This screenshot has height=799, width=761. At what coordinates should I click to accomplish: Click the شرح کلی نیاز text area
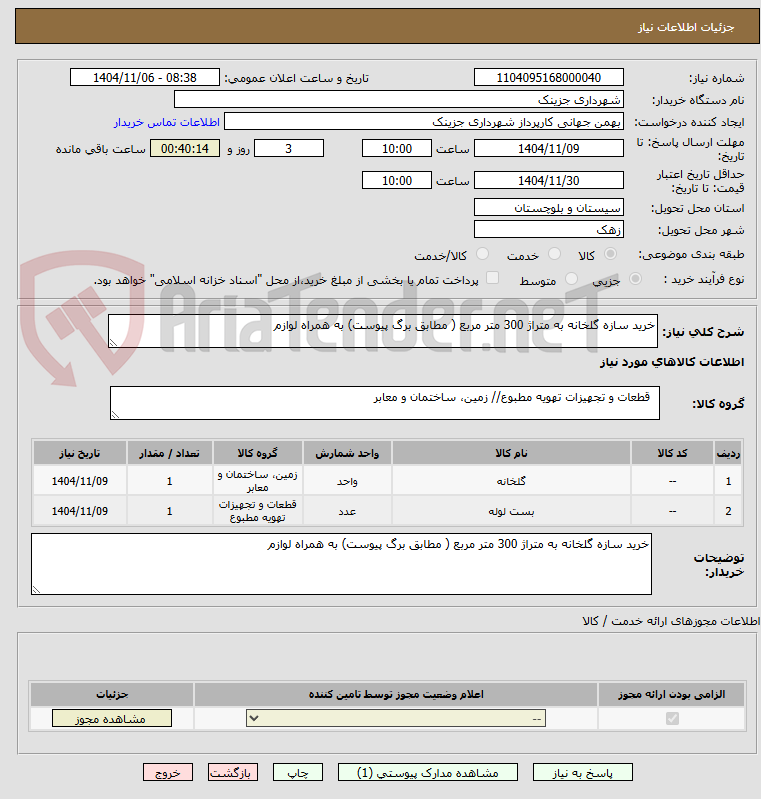(x=383, y=331)
